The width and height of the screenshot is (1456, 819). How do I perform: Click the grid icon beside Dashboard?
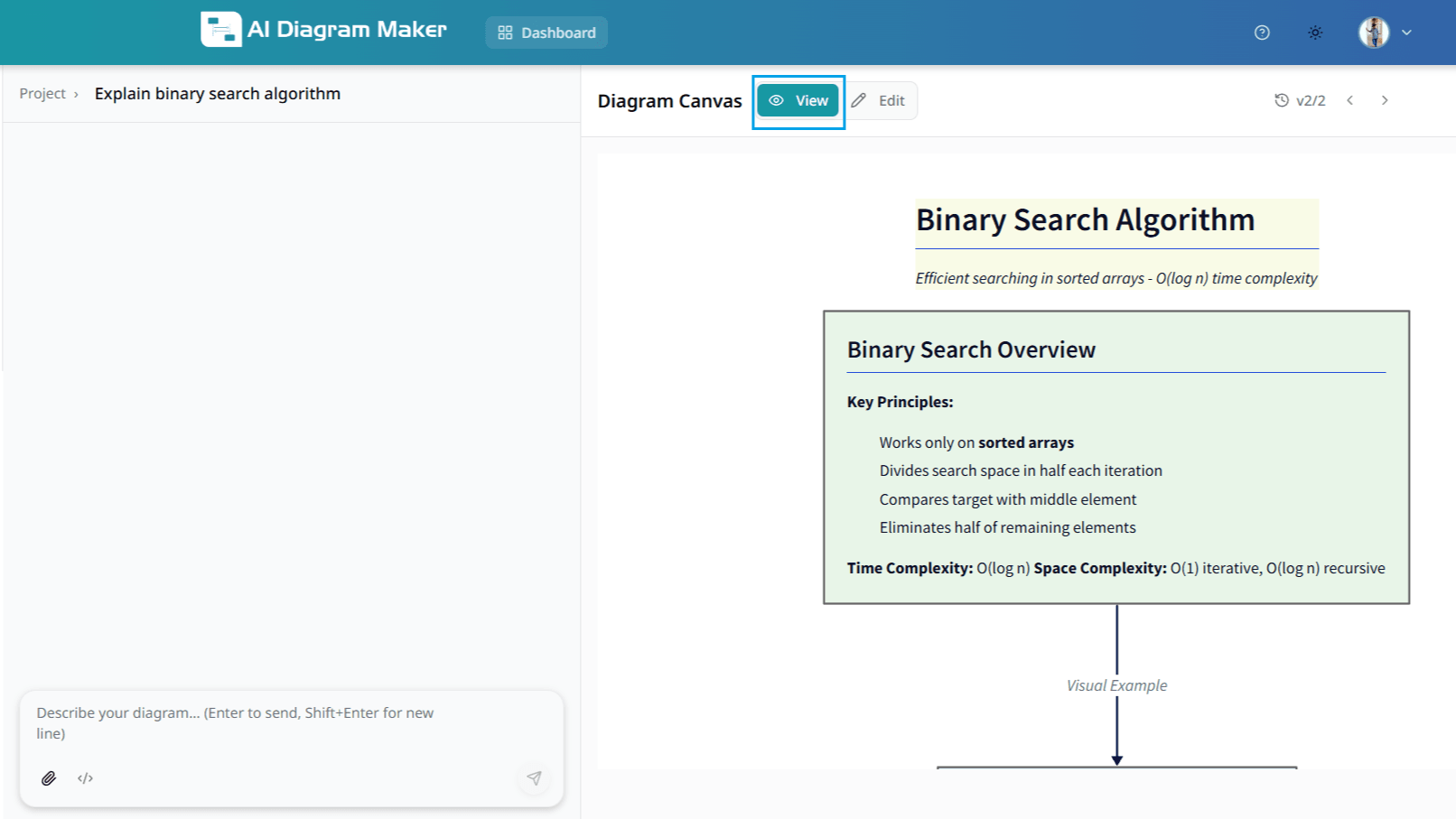(506, 33)
